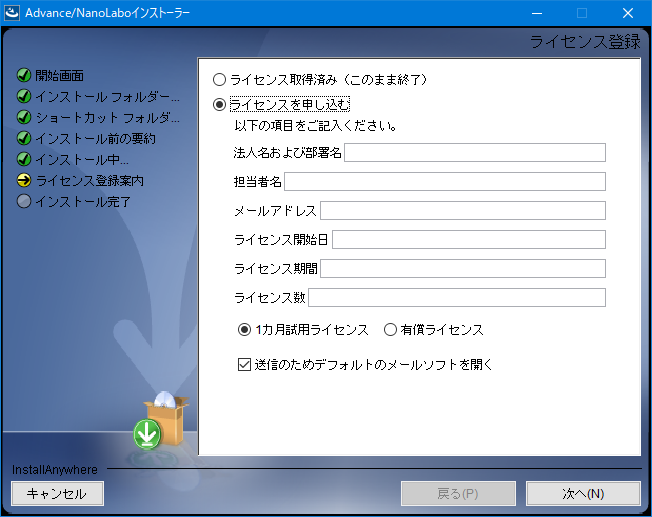The image size is (652, 517).
Task: Minimize the installer window
Action: click(537, 13)
